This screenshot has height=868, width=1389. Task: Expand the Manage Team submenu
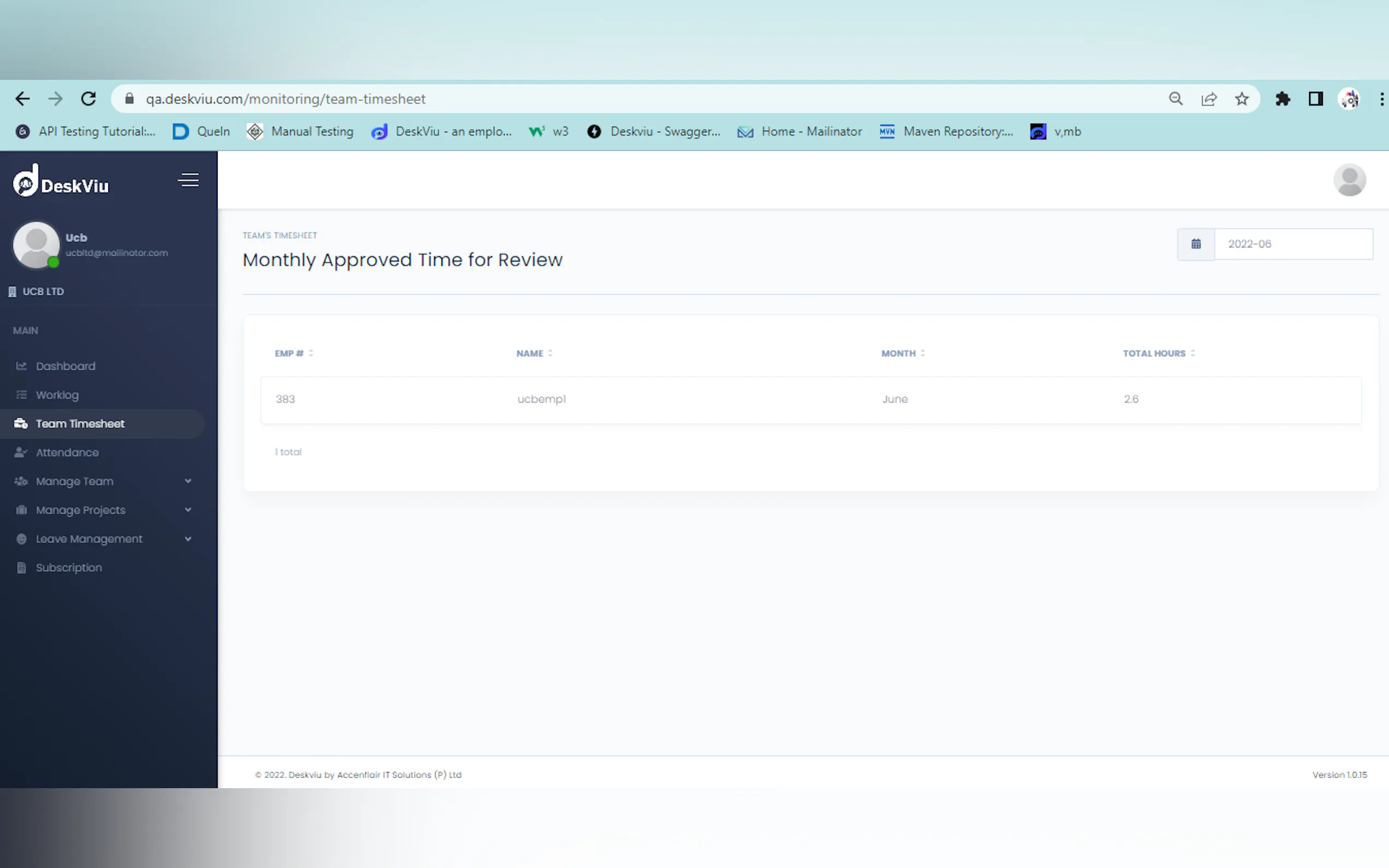pyautogui.click(x=103, y=481)
